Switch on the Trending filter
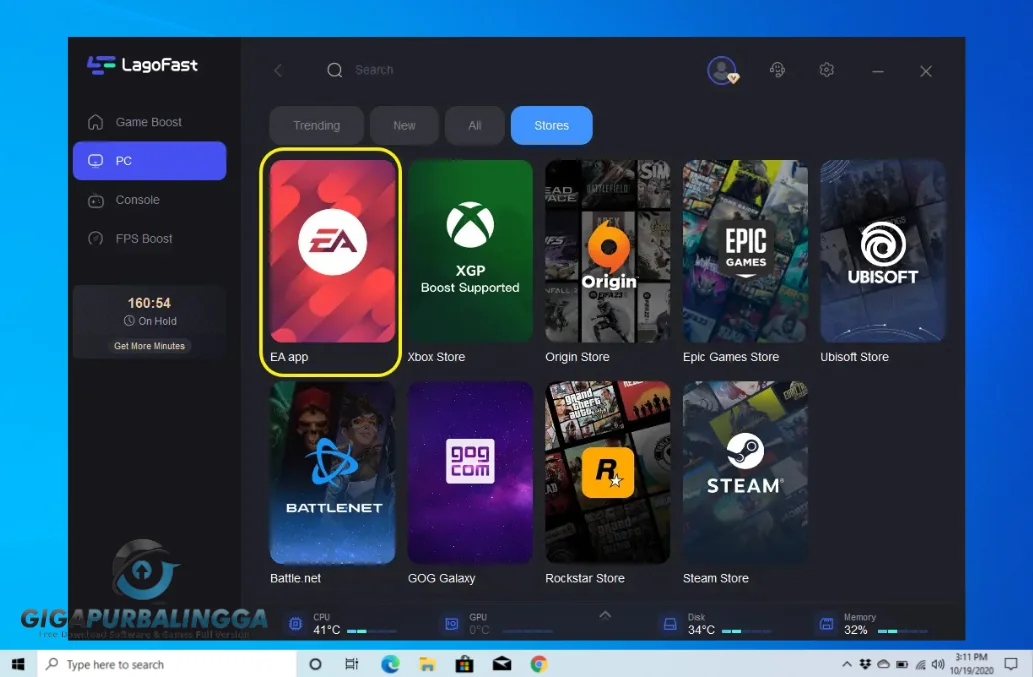The height and width of the screenshot is (677, 1033). (316, 125)
